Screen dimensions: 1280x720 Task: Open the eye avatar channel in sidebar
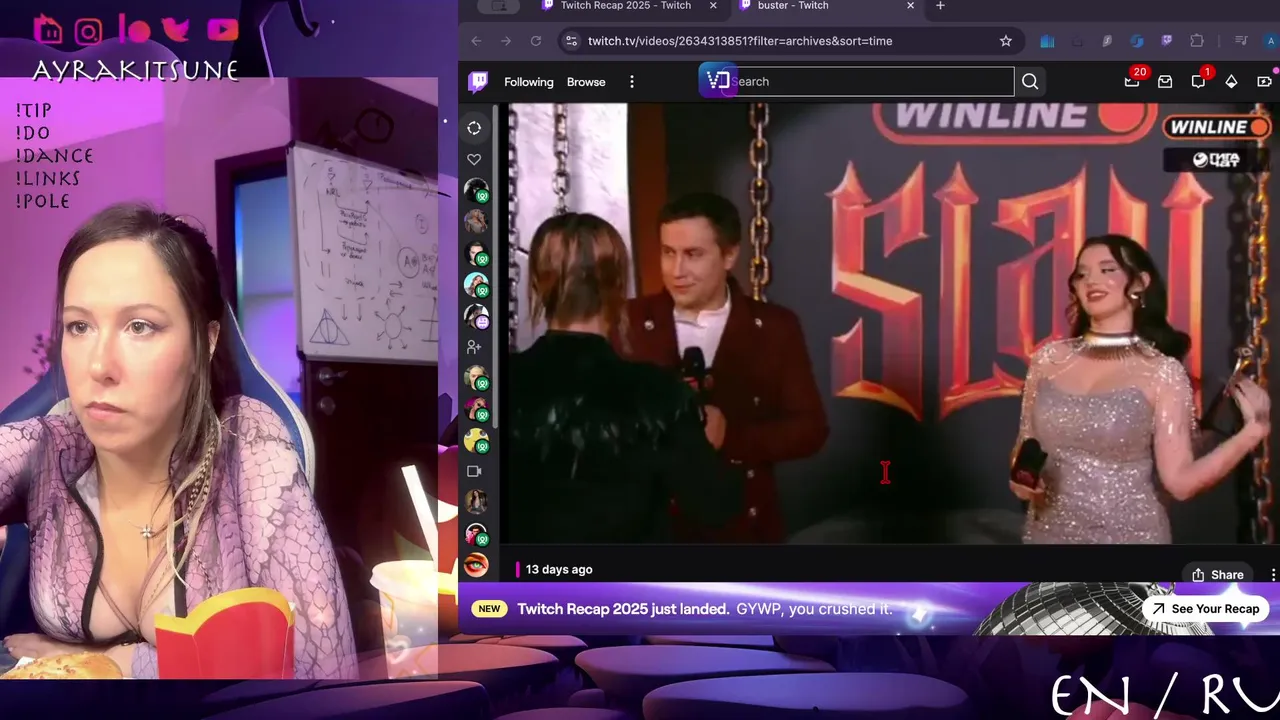476,565
